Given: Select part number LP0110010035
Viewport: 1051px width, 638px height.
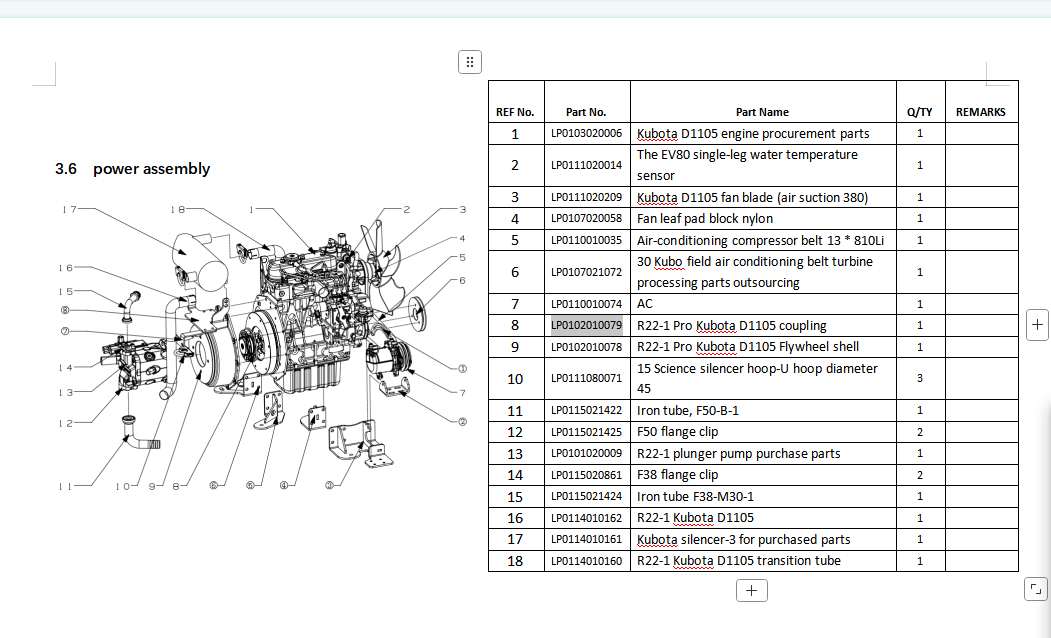Looking at the screenshot, I should point(586,240).
